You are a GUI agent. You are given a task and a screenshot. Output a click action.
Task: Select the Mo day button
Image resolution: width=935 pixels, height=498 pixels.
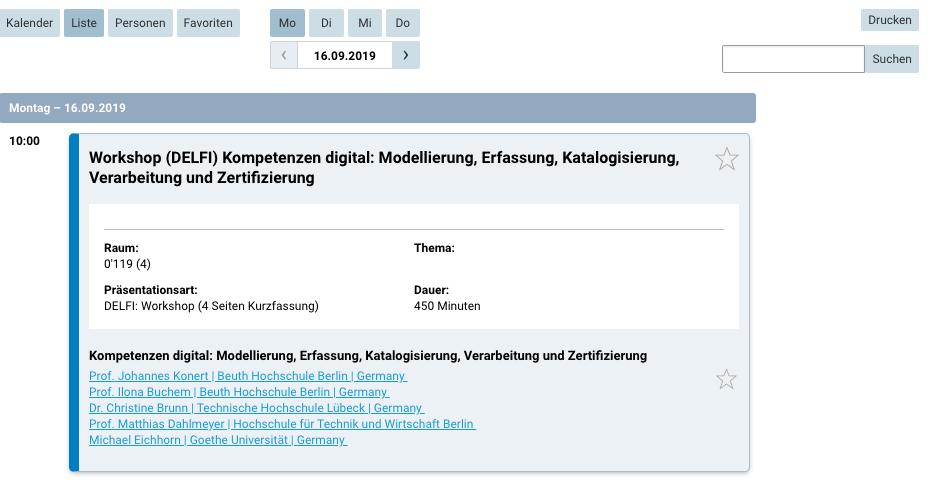point(287,23)
